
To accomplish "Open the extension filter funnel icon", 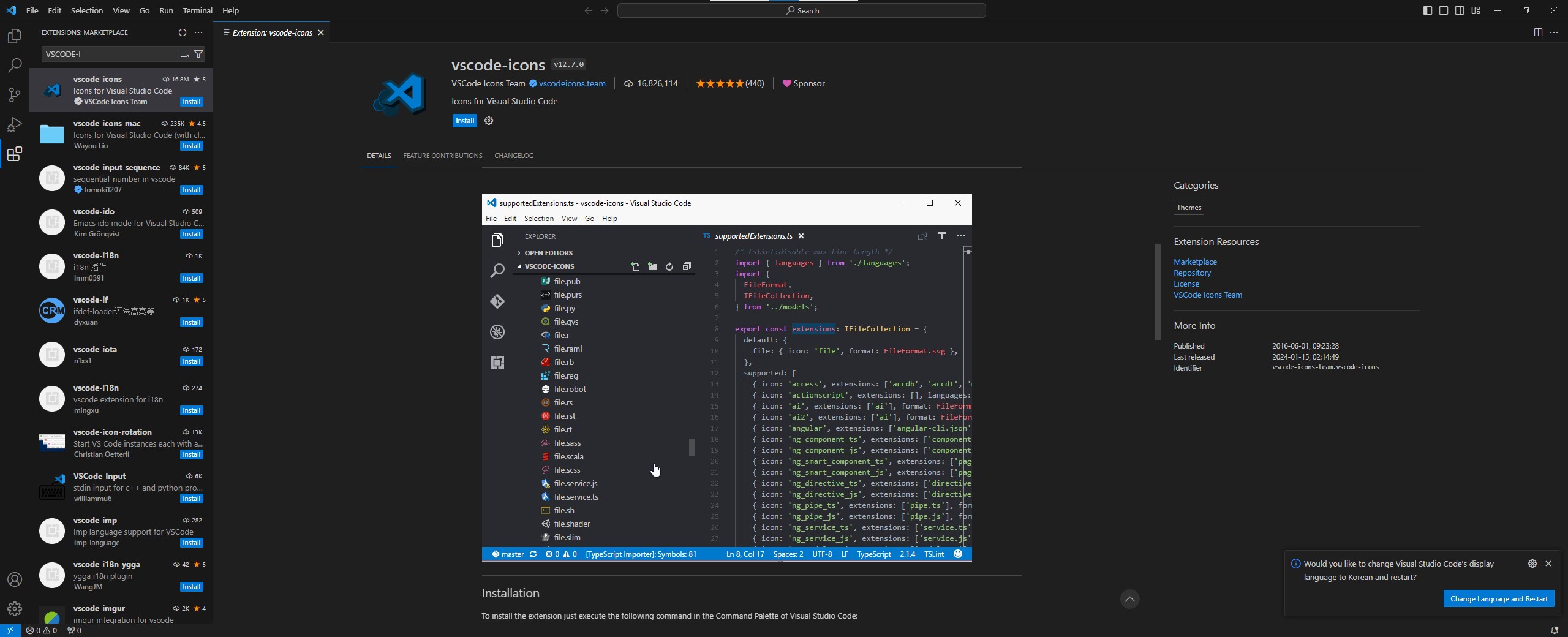I will click(198, 54).
